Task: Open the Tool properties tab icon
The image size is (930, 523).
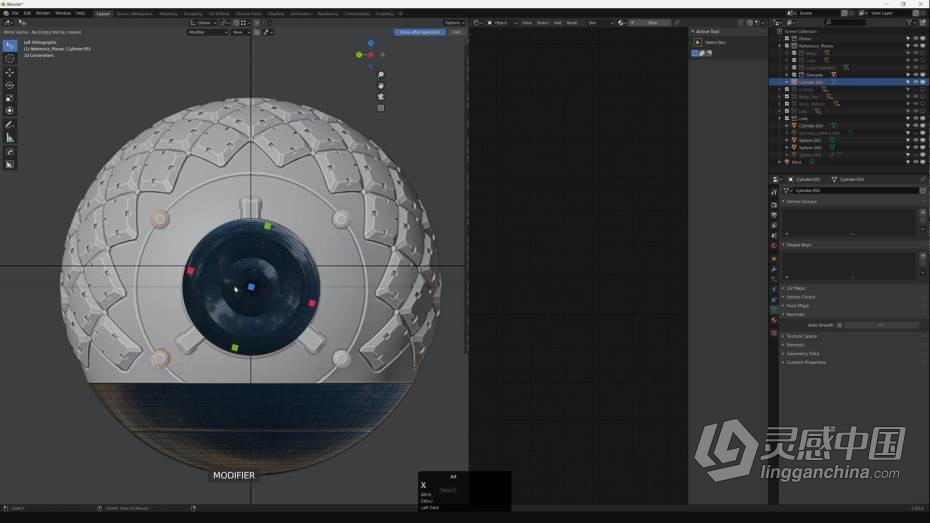Action: pyautogui.click(x=774, y=192)
